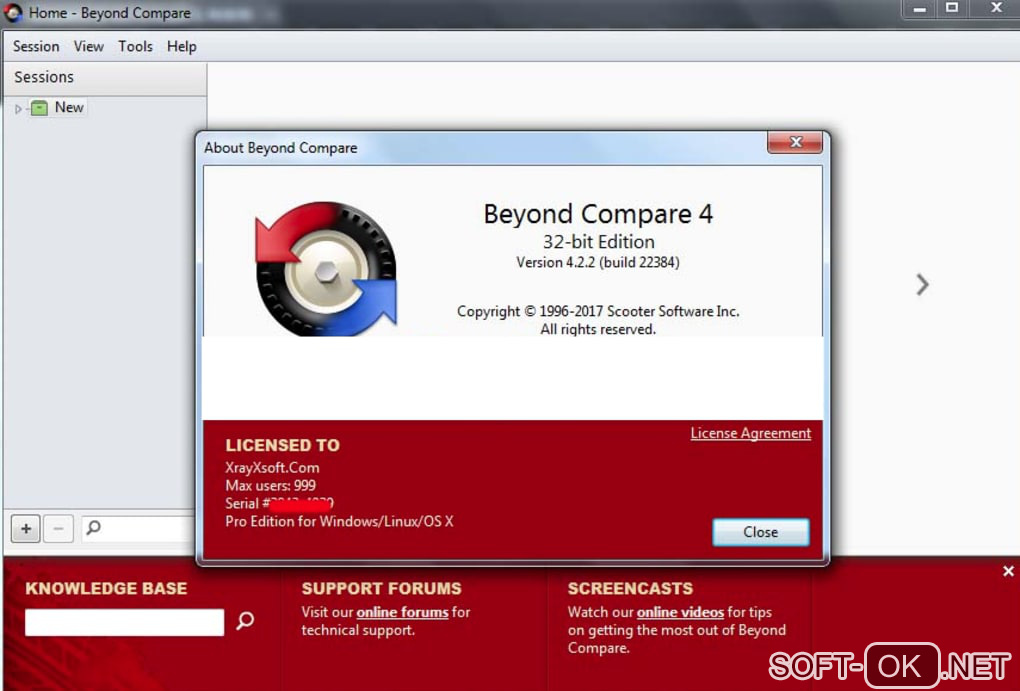1020x691 pixels.
Task: Click the 'Beyond Compare 4' heading
Action: point(598,214)
